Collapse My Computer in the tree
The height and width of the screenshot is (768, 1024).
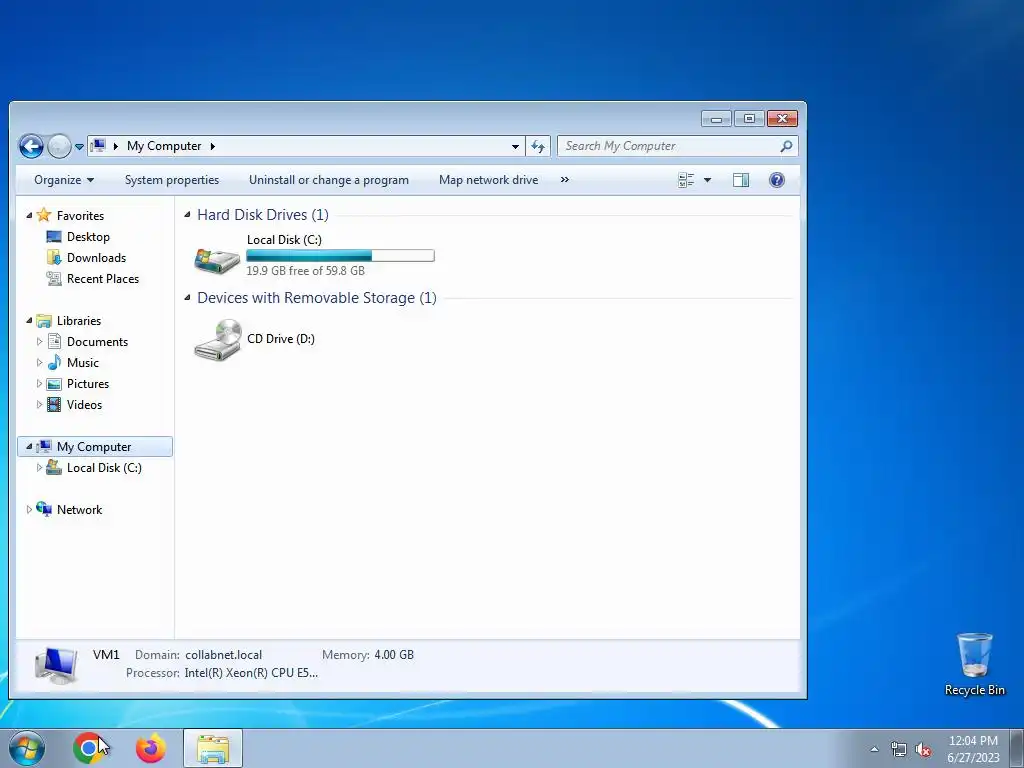click(x=29, y=447)
